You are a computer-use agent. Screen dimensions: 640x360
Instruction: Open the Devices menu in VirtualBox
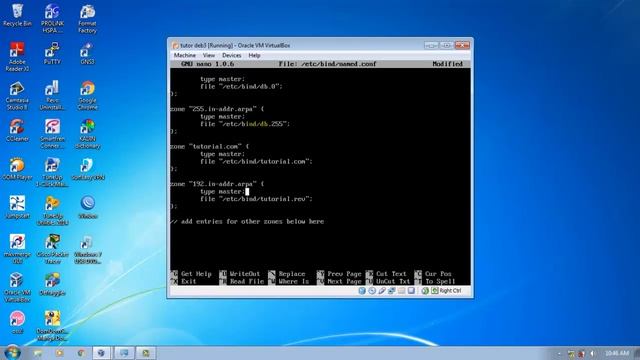coord(231,55)
